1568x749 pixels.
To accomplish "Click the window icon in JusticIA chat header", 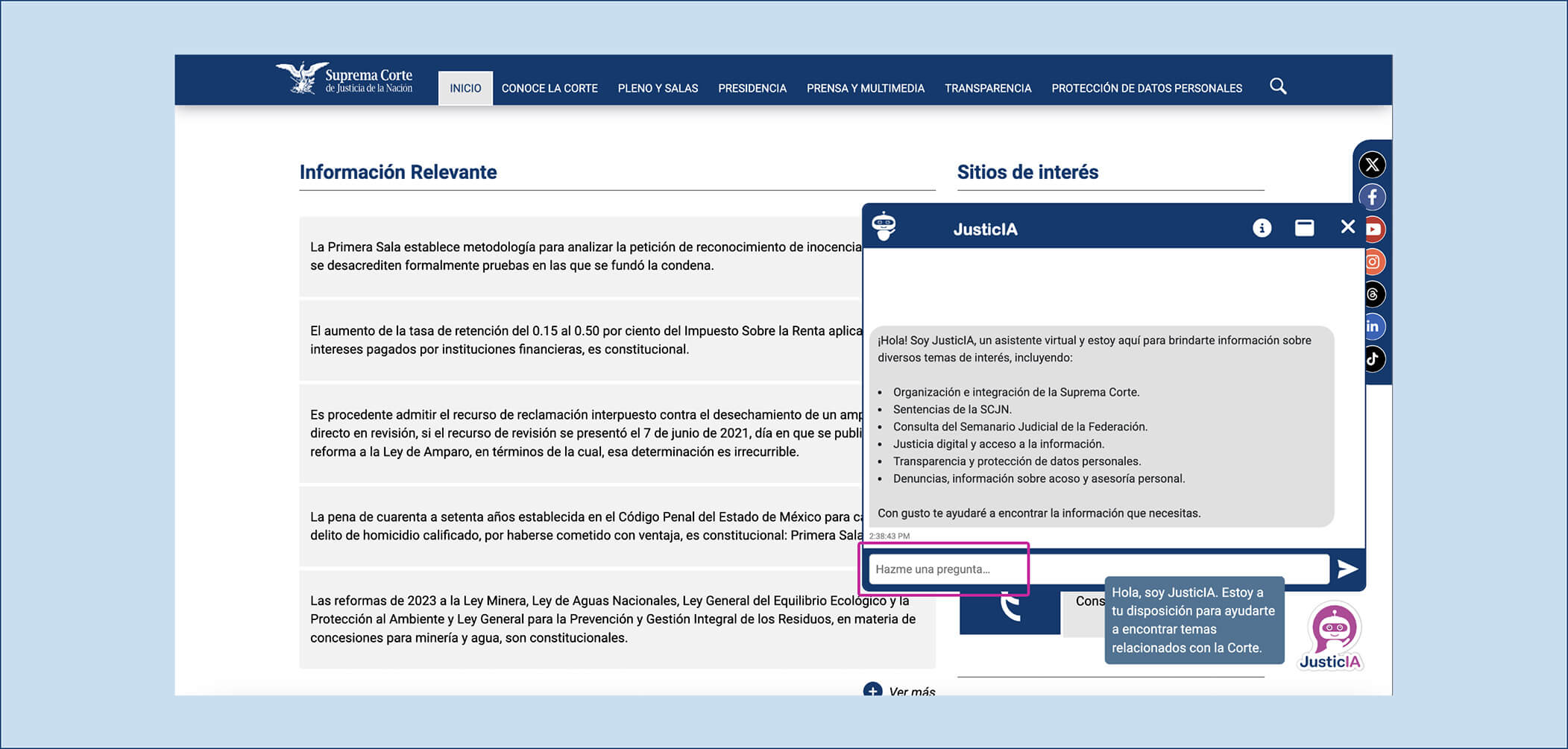I will [1304, 228].
